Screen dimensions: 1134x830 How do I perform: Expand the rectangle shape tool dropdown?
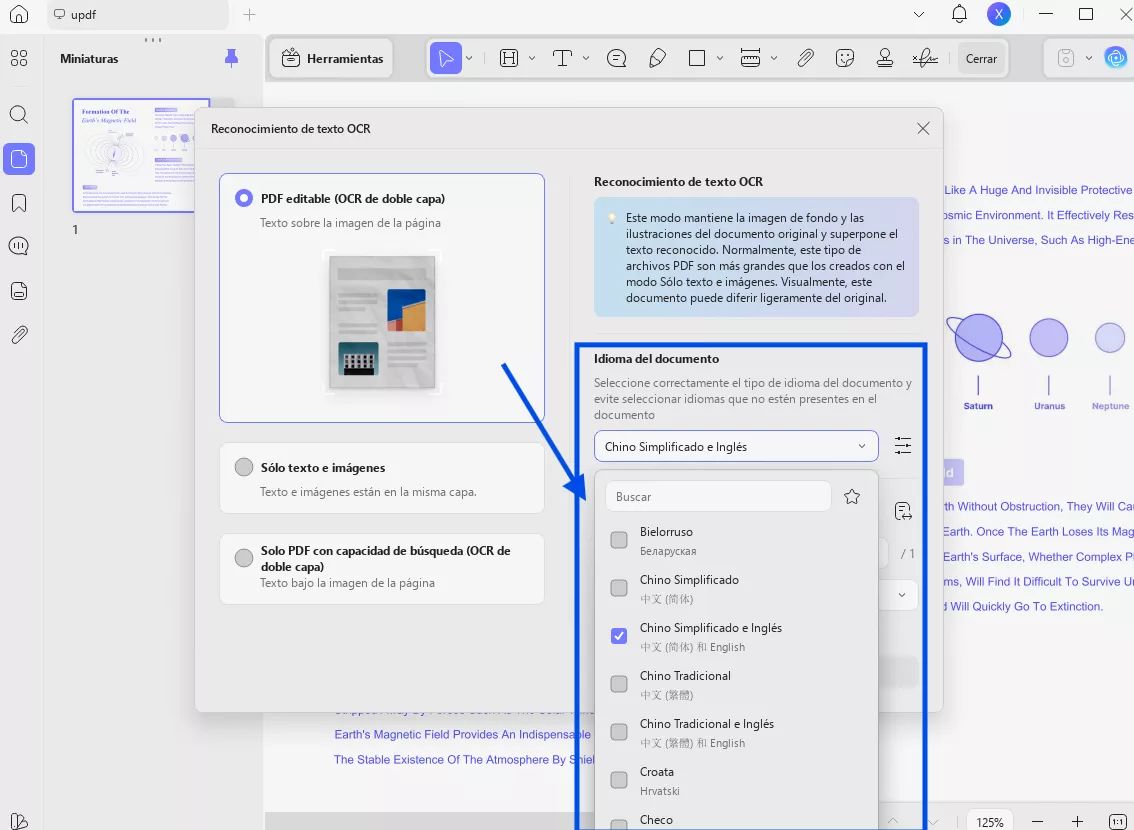pyautogui.click(x=720, y=59)
